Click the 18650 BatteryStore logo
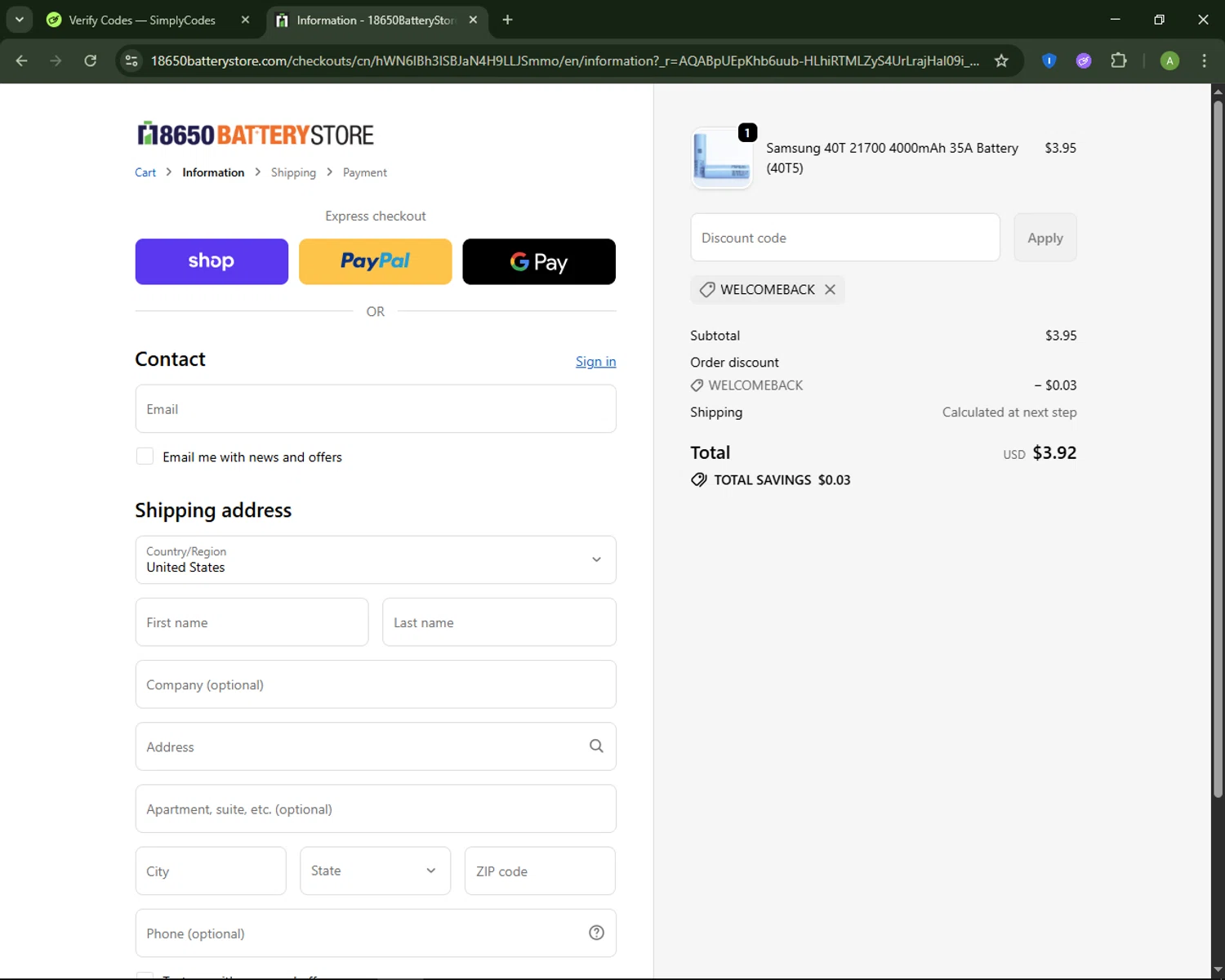Screen dimensions: 1225x980 [x=255, y=134]
